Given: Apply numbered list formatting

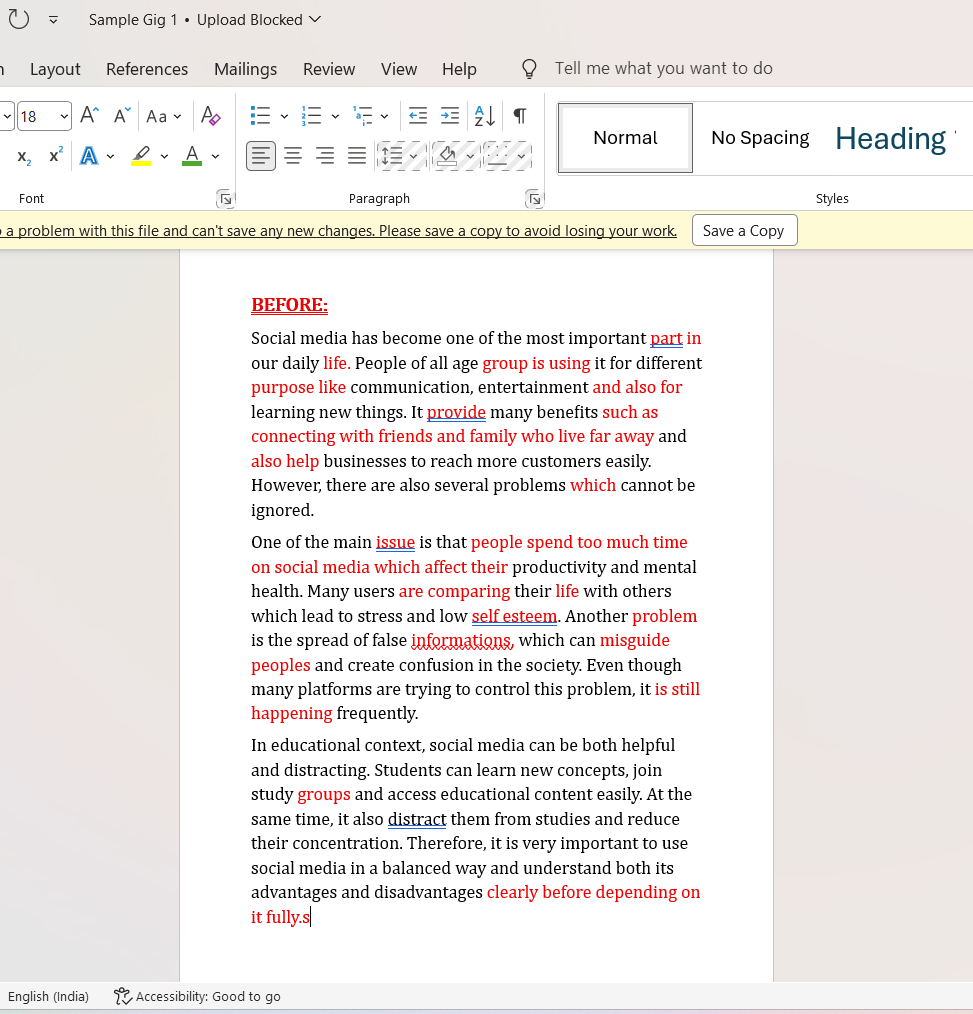Looking at the screenshot, I should click(311, 116).
